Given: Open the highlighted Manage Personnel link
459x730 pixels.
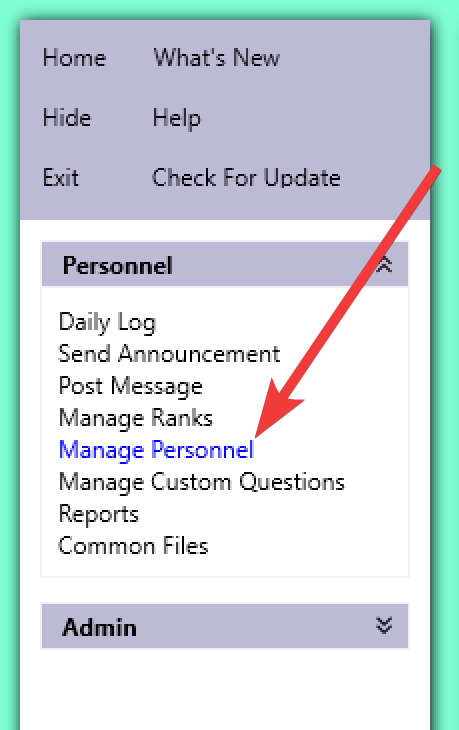Looking at the screenshot, I should coord(156,450).
